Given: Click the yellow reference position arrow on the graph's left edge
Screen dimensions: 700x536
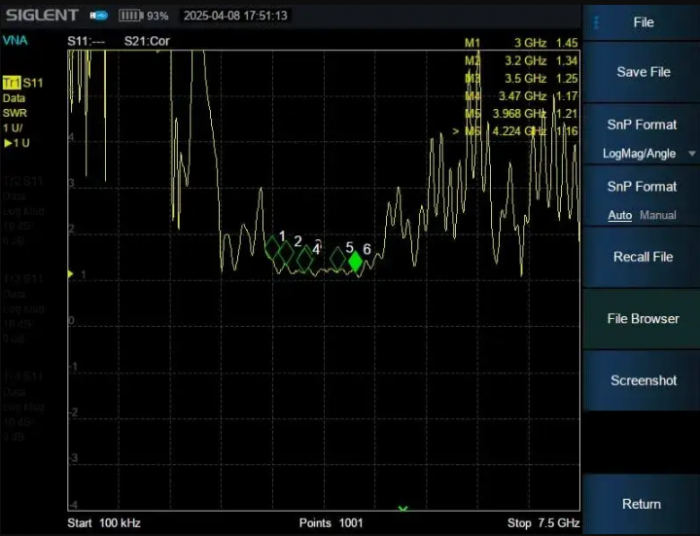Looking at the screenshot, I should click(70, 274).
